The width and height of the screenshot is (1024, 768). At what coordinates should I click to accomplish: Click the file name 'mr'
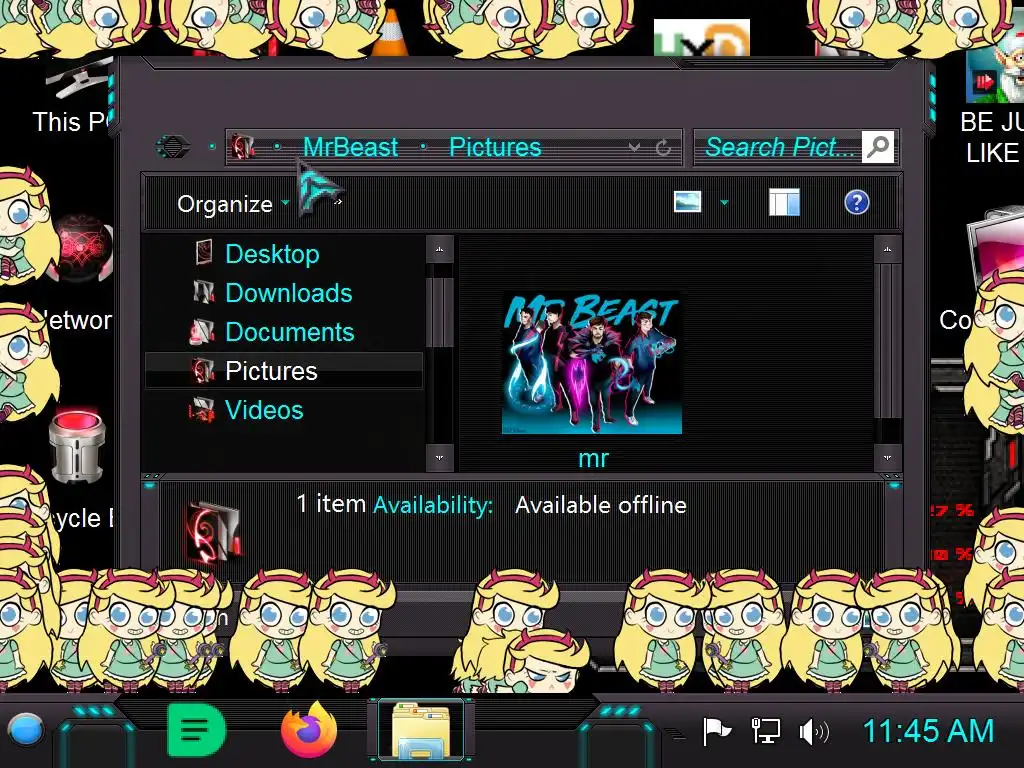pyautogui.click(x=593, y=458)
